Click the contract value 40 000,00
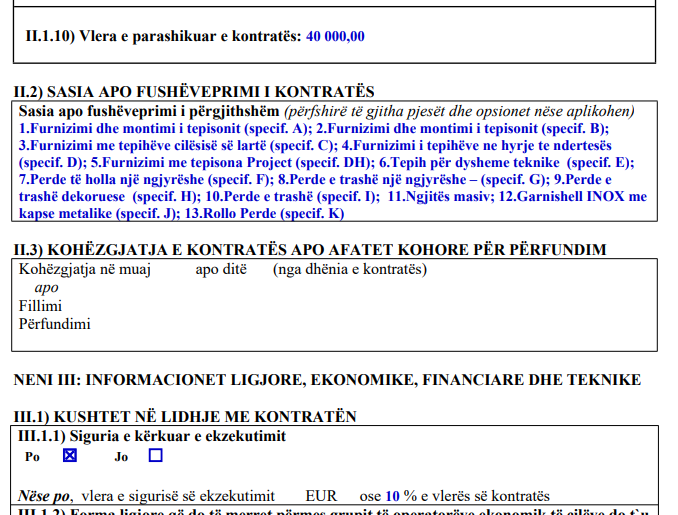 [x=335, y=37]
